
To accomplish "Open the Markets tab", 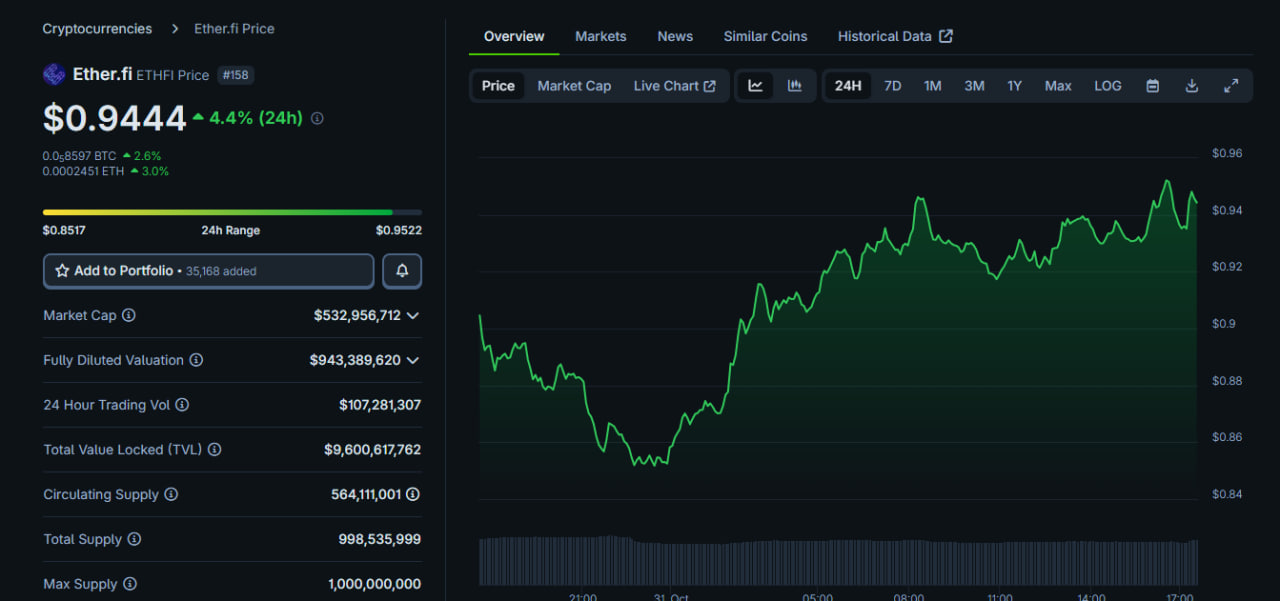I will coord(600,36).
